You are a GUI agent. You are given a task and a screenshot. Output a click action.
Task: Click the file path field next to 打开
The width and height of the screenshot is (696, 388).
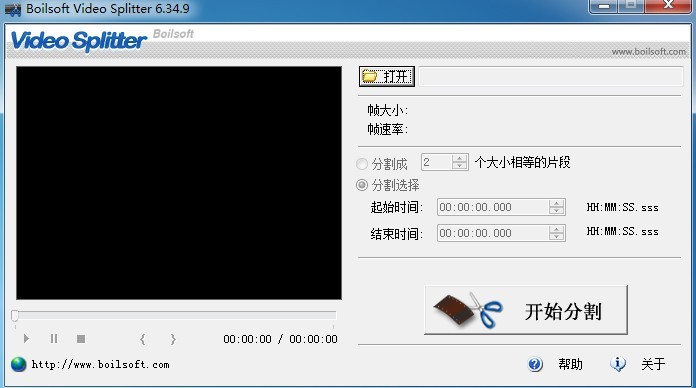coord(551,76)
